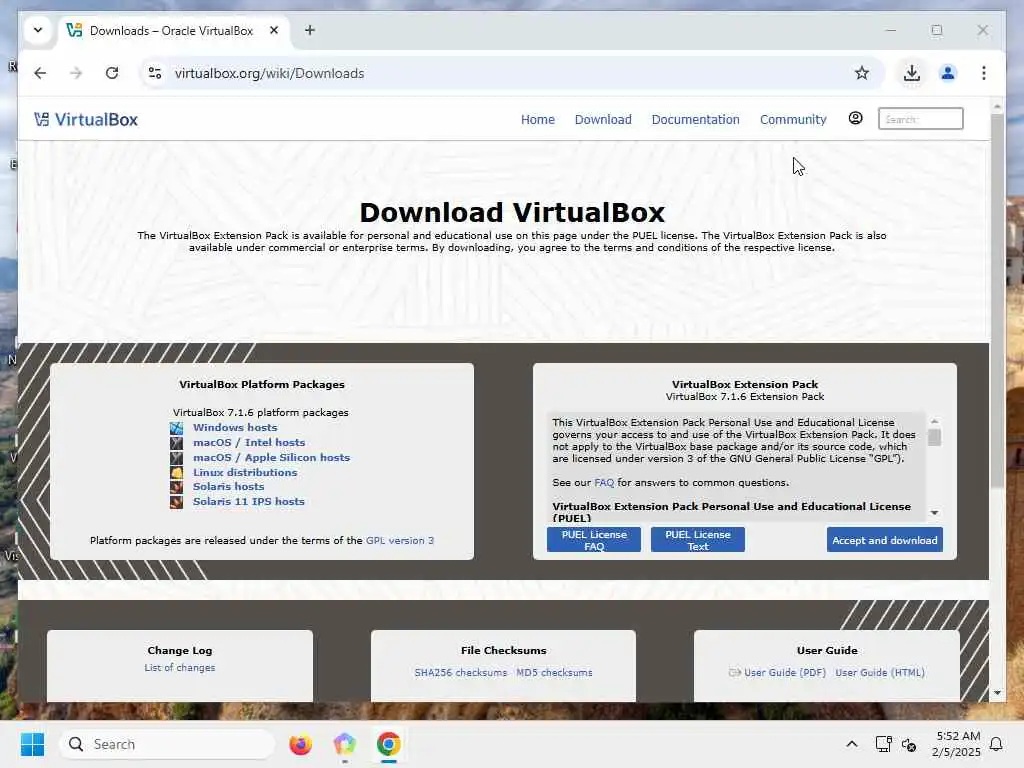The height and width of the screenshot is (768, 1024).
Task: Open MD5 checksums link
Action: (x=554, y=673)
